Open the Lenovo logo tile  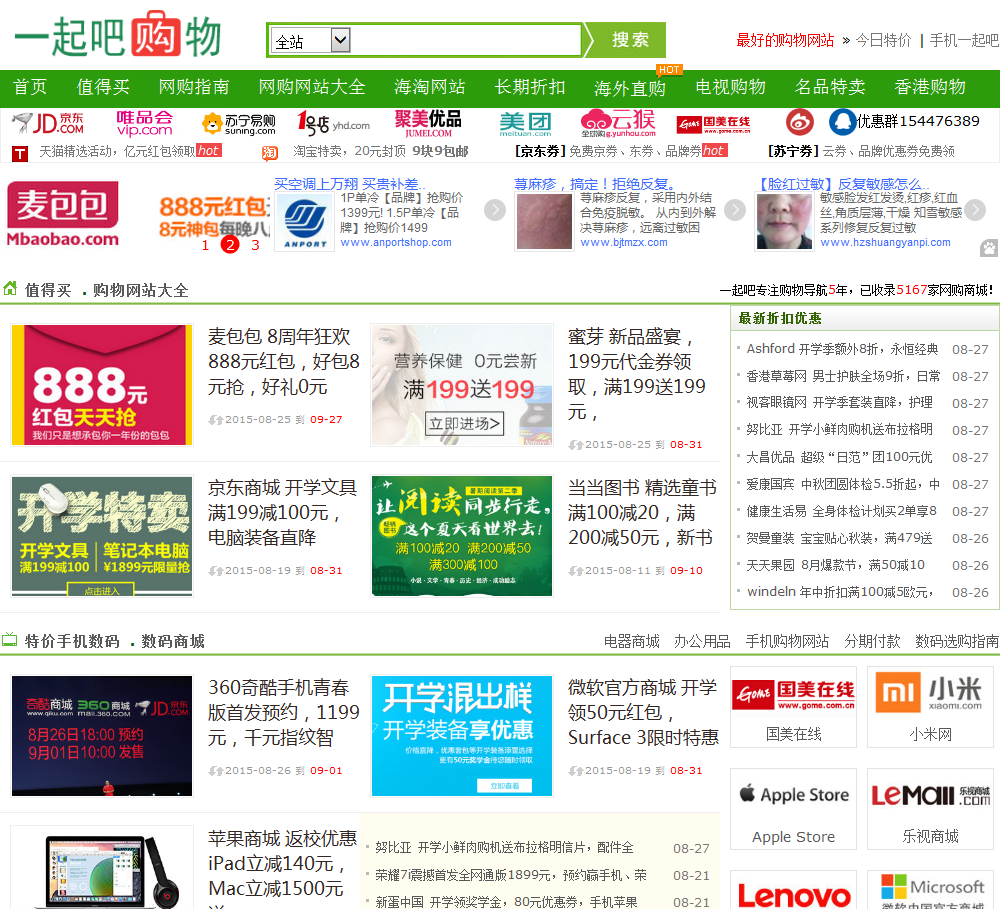[793, 890]
